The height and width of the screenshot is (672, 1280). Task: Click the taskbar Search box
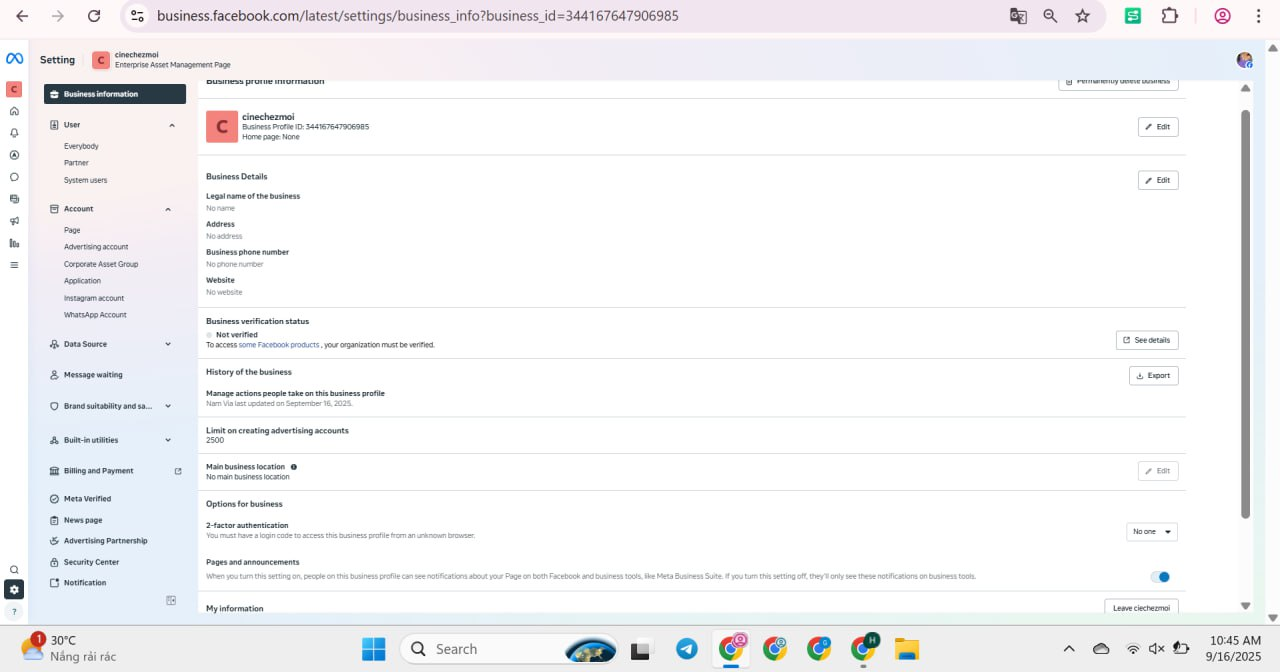click(510, 649)
